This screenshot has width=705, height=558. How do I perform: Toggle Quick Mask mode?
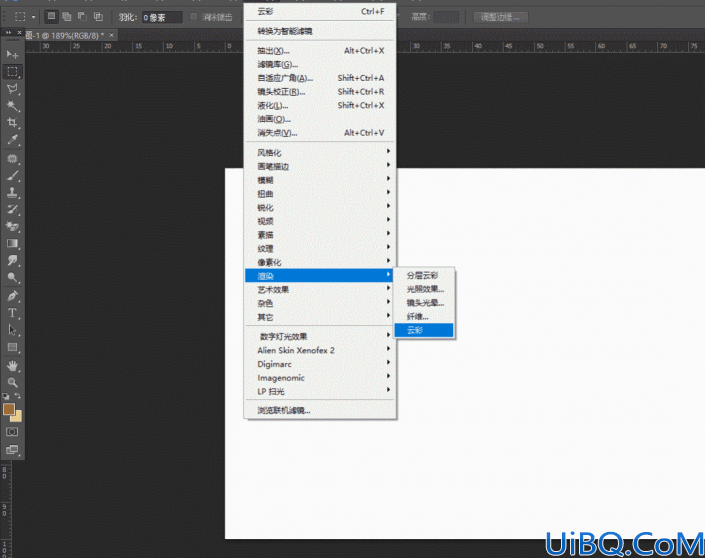(12, 432)
